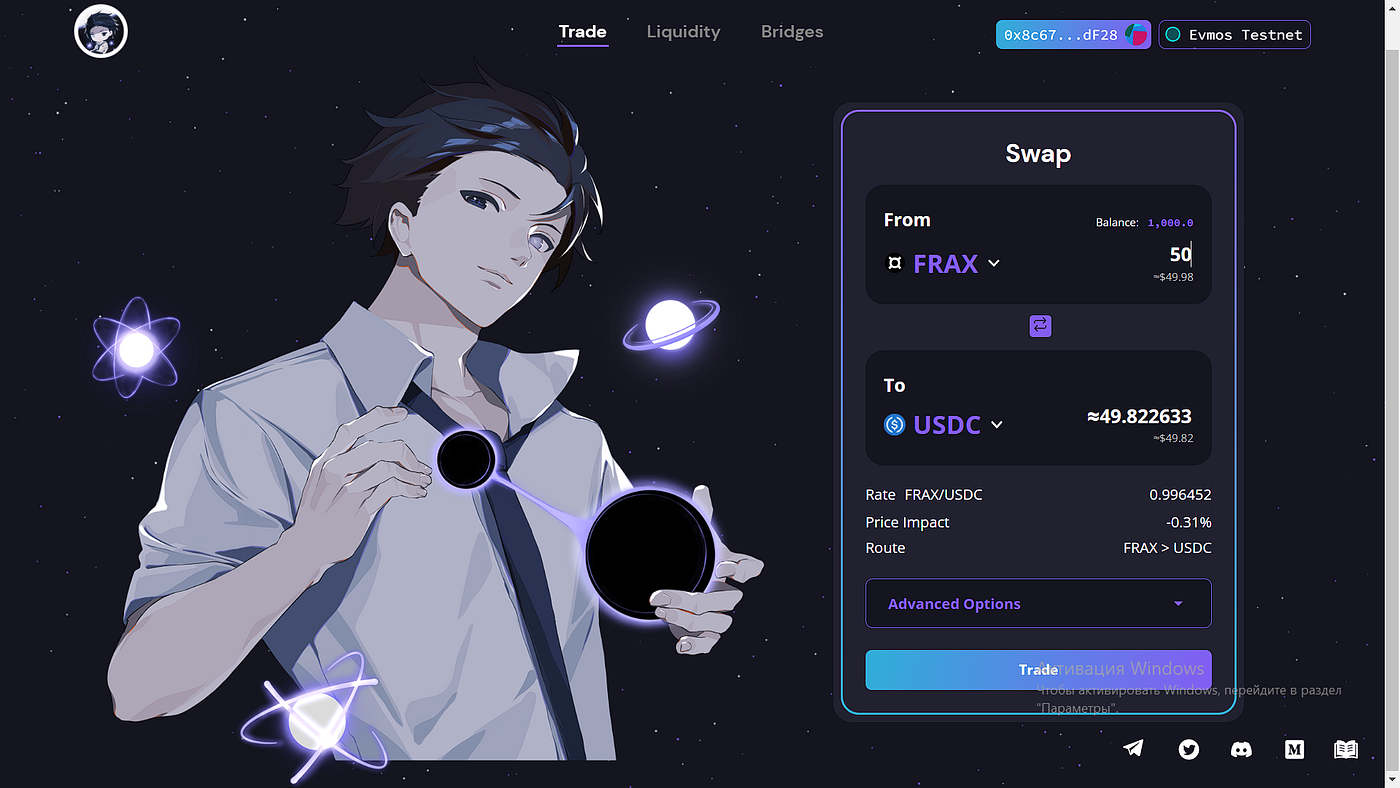
Task: Switch to the Liquidity tab
Action: tap(683, 32)
